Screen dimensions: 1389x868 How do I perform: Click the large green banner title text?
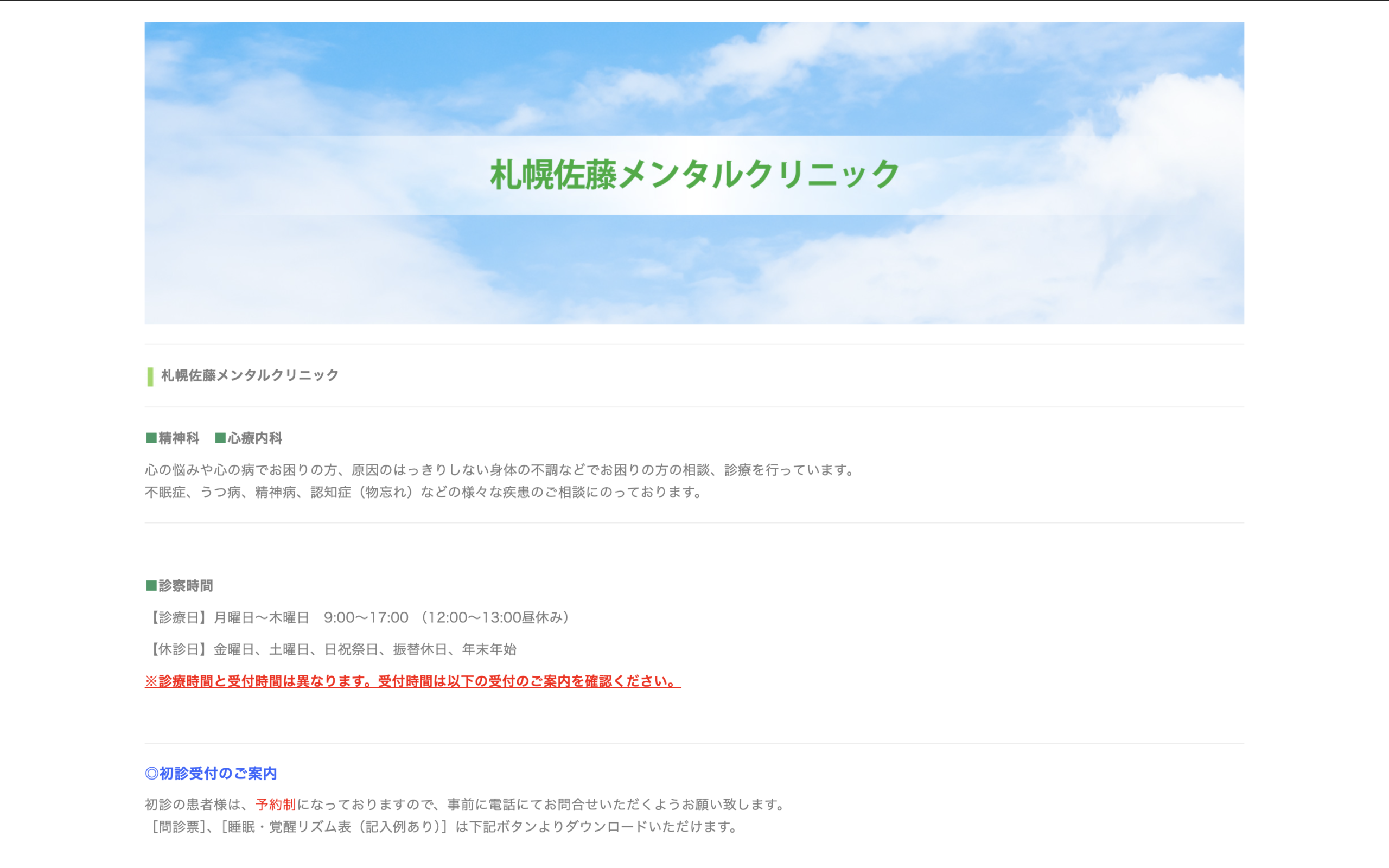coord(694,175)
